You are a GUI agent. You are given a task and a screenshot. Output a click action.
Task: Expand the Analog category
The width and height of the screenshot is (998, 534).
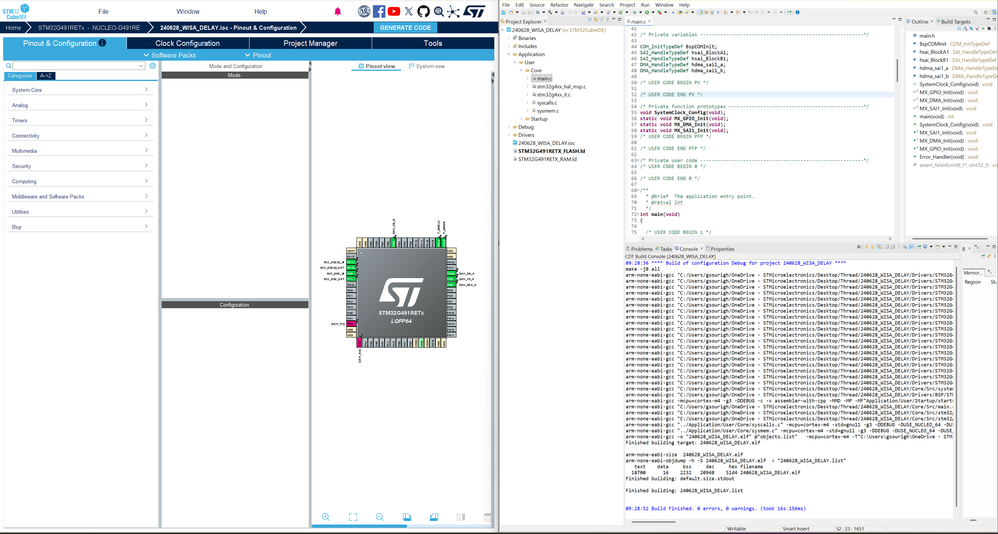[x=80, y=105]
